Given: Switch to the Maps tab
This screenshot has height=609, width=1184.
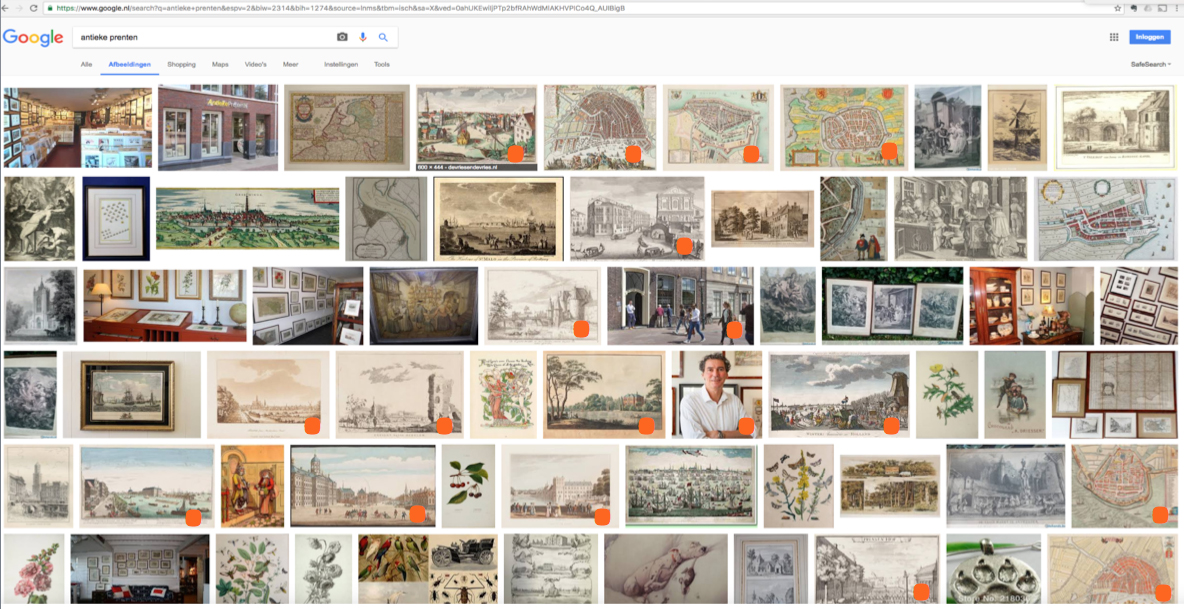Looking at the screenshot, I should tap(220, 65).
